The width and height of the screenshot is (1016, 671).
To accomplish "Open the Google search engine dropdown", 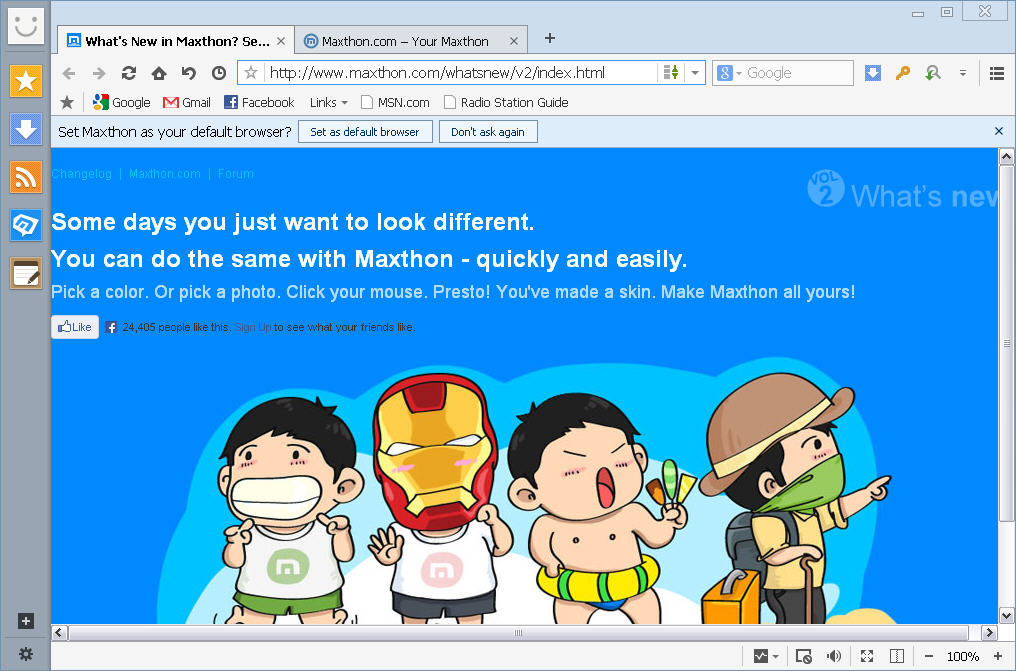I will point(738,73).
